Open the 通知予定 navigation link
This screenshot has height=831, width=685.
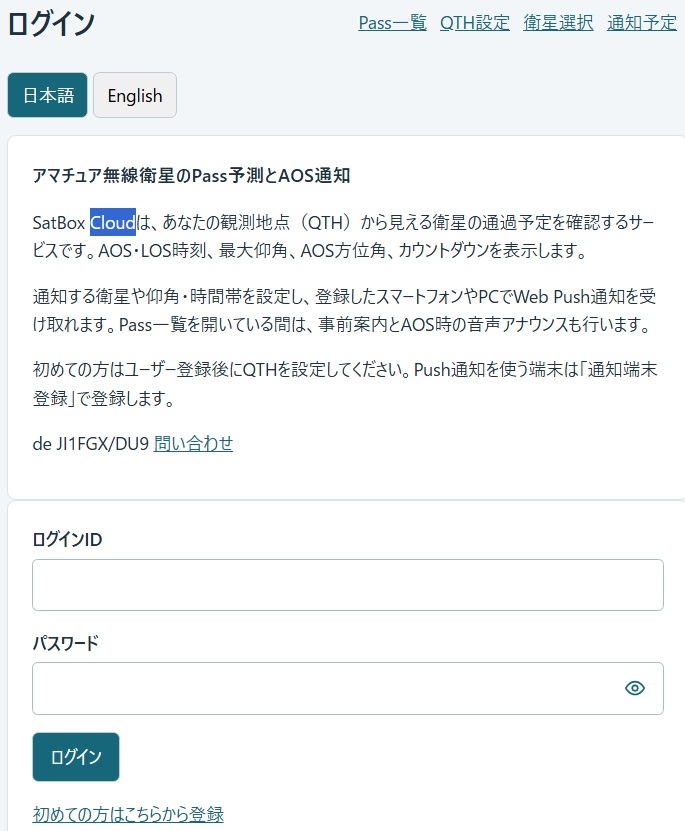642,23
